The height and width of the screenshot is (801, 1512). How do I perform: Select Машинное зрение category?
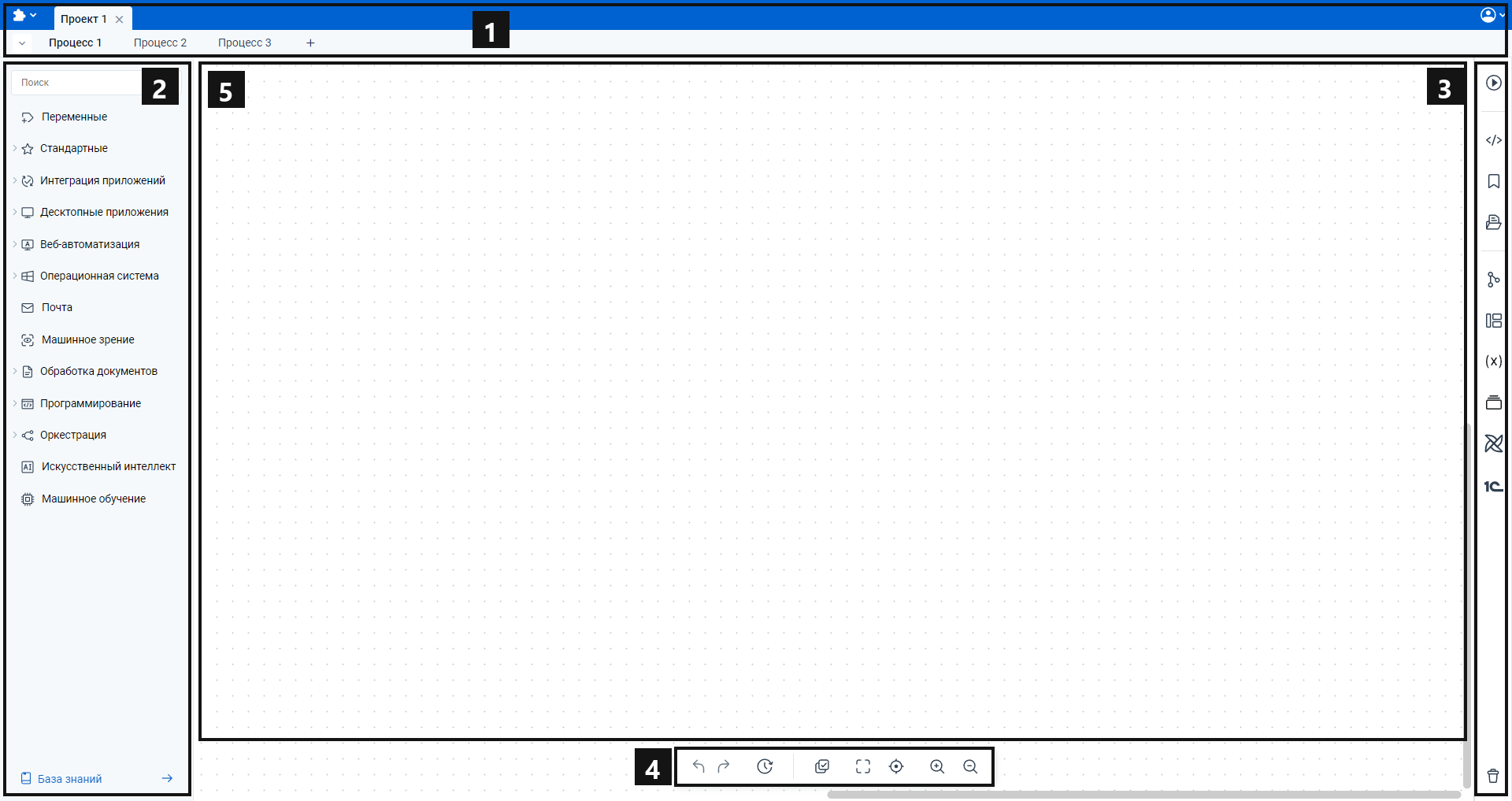(87, 339)
